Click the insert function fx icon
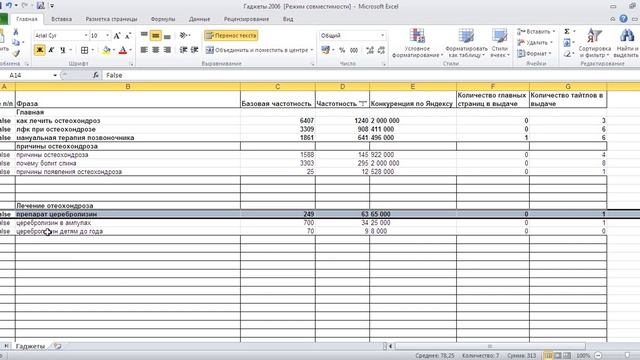The height and width of the screenshot is (360, 640). pos(95,75)
